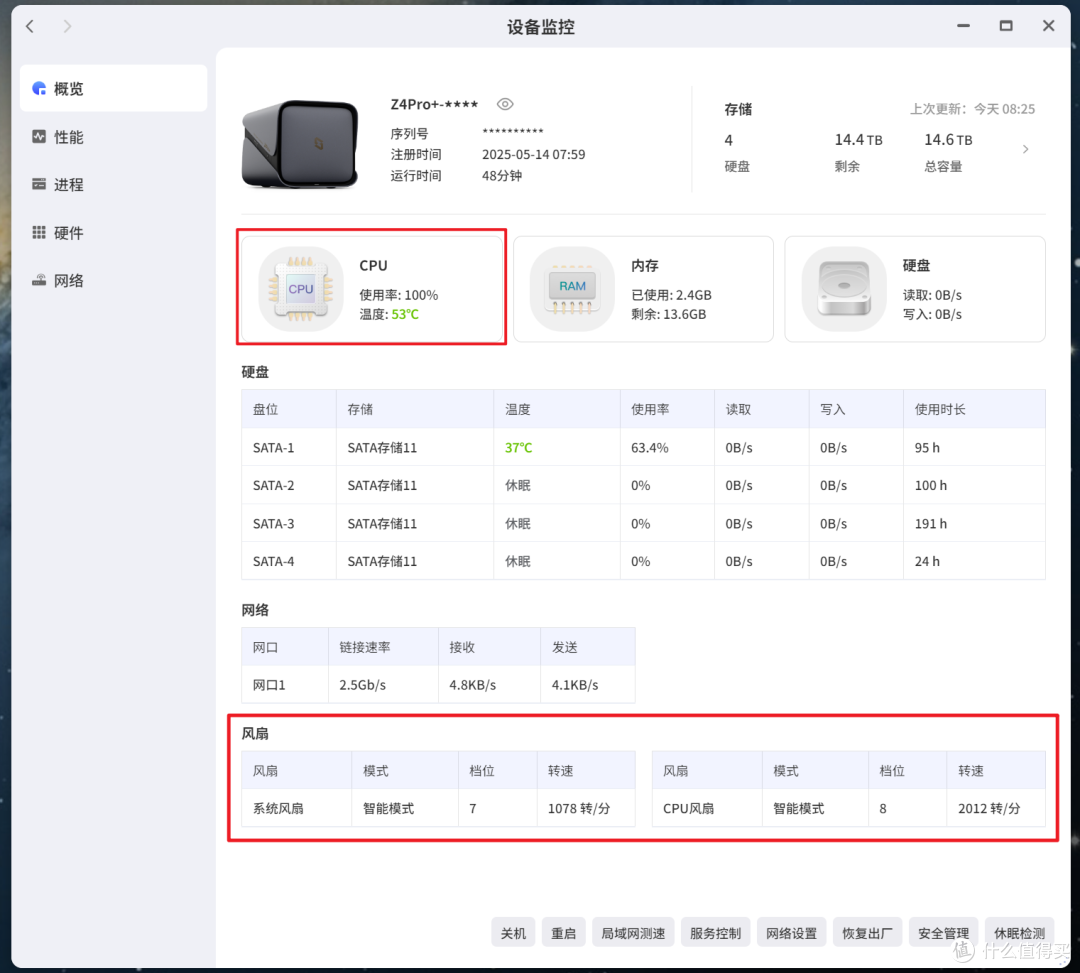This screenshot has height=973, width=1080.
Task: Click the 性能 waveform icon in sidebar
Action: click(39, 137)
